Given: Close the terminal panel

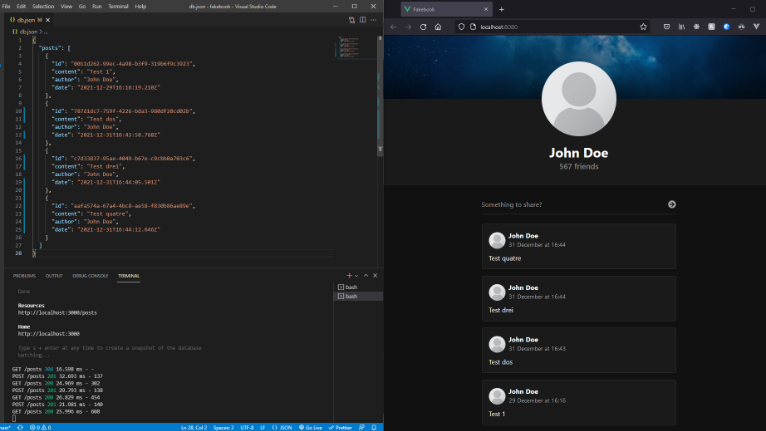Looking at the screenshot, I should (375, 276).
